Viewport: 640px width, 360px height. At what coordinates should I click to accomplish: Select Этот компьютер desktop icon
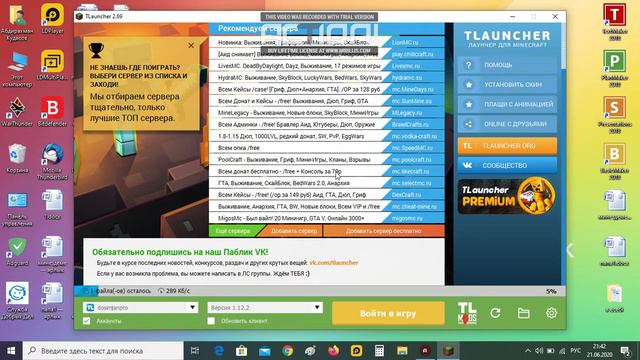pos(17,69)
